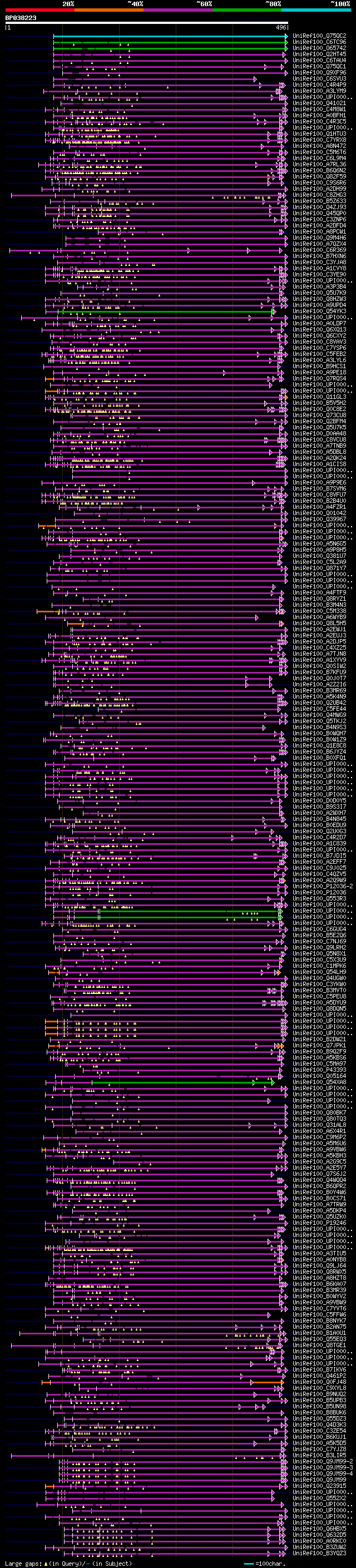Select label UniRef100_C9S6R6
This screenshot has width=356, height=1568.
319,182
